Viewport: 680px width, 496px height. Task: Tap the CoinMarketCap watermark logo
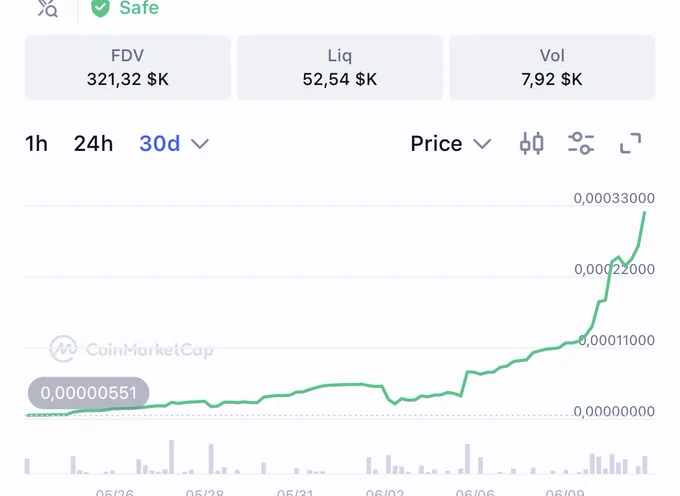(x=131, y=349)
